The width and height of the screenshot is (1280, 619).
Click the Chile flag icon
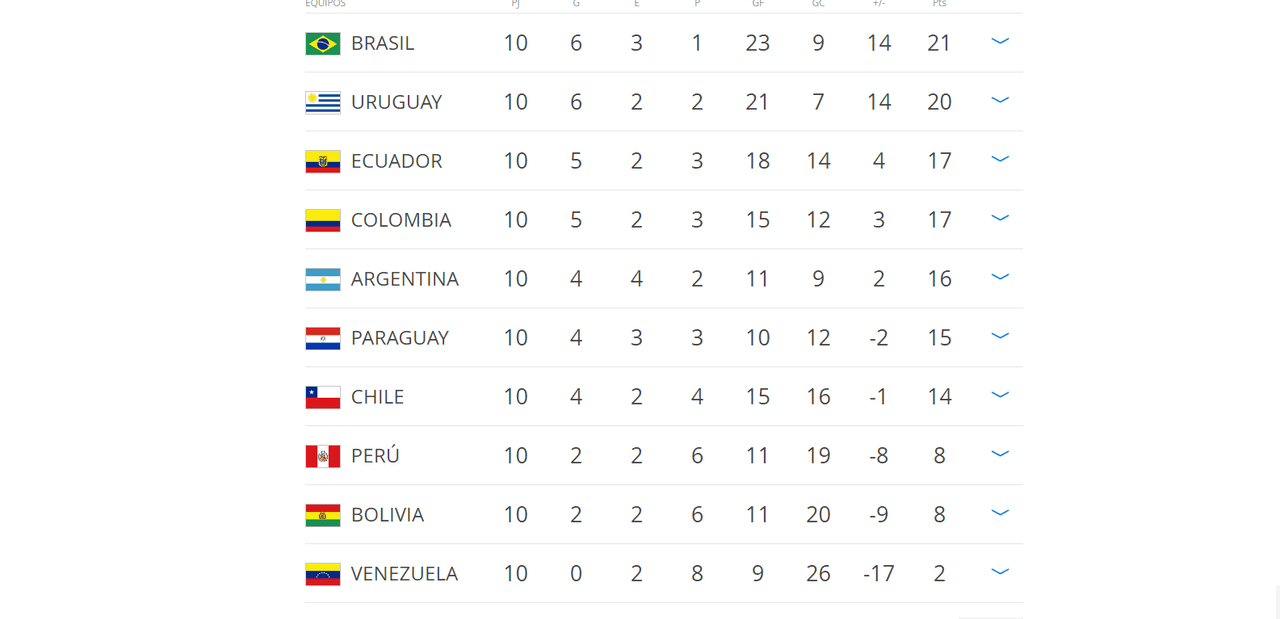tap(322, 397)
